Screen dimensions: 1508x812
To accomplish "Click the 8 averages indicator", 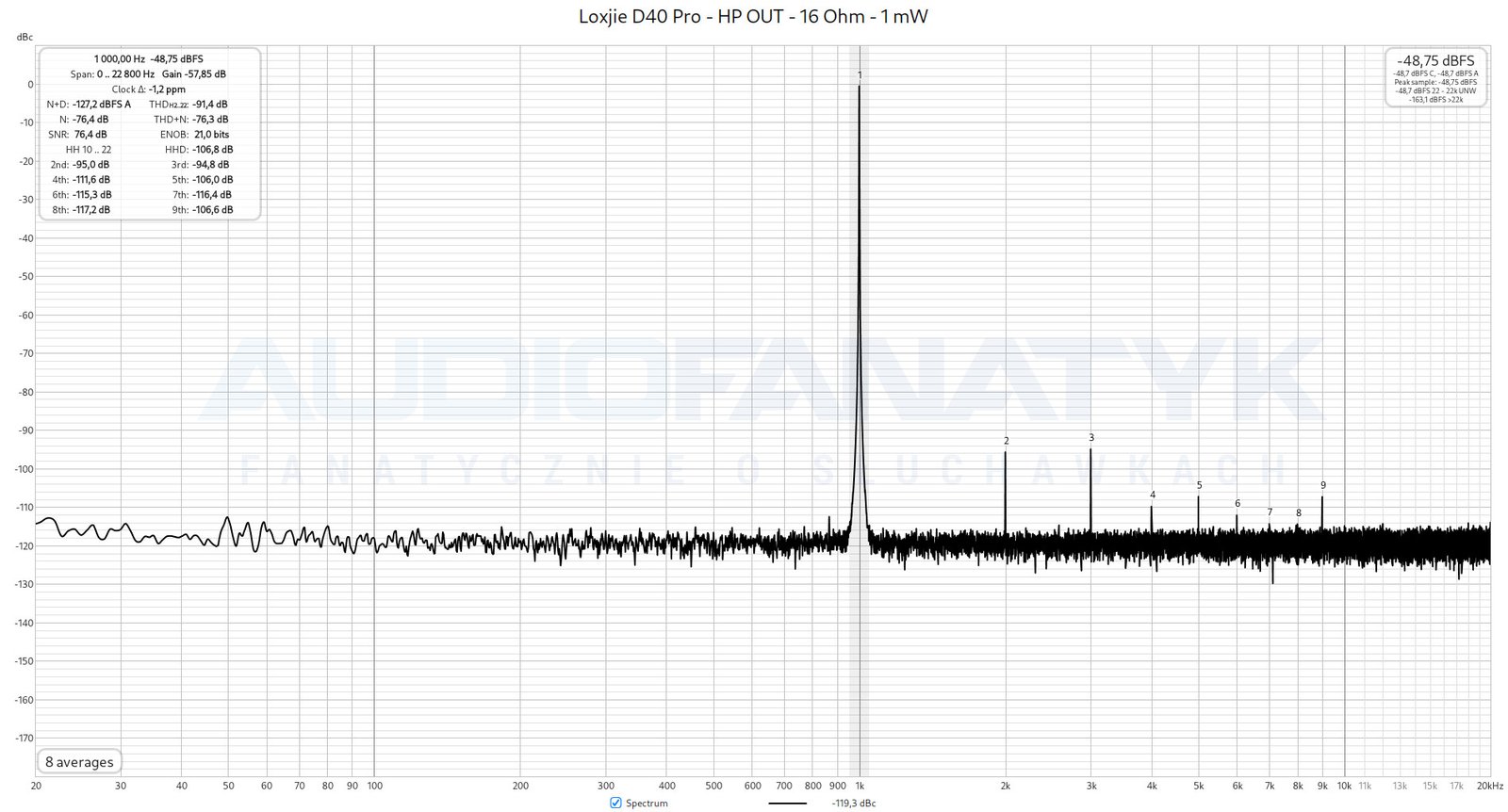I will click(79, 762).
